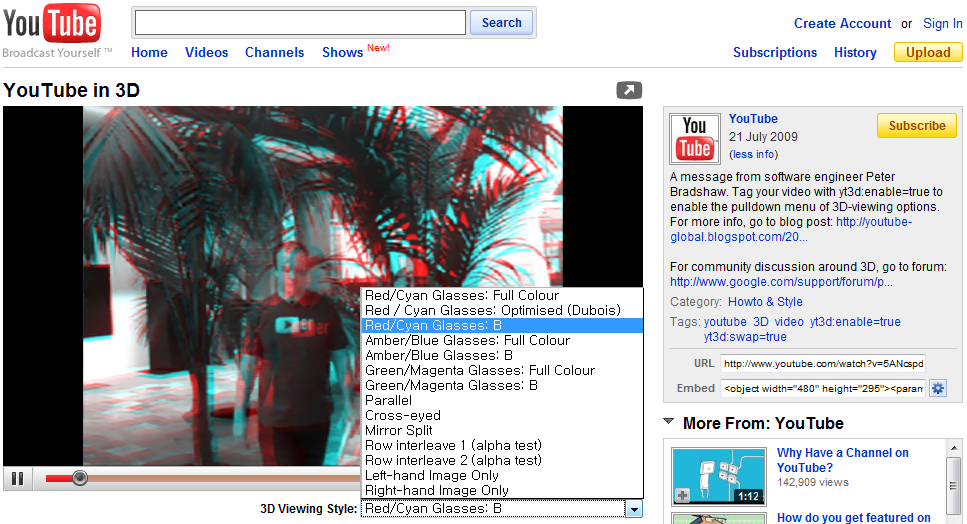967x524 pixels.
Task: Select the video URL text field
Action: coord(823,364)
